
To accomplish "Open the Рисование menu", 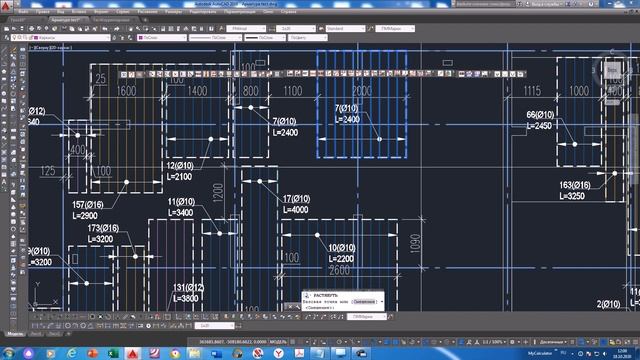I will click(x=147, y=12).
